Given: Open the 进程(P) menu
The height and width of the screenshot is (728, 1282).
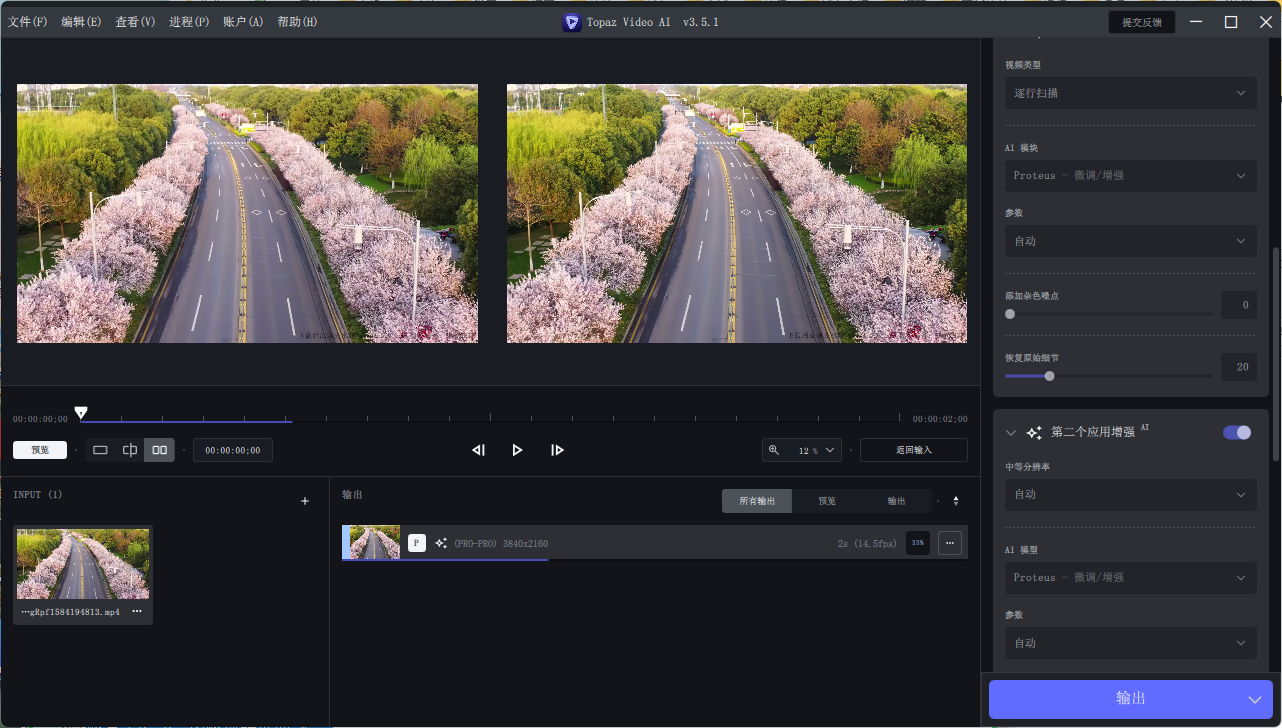Looking at the screenshot, I should [x=189, y=22].
